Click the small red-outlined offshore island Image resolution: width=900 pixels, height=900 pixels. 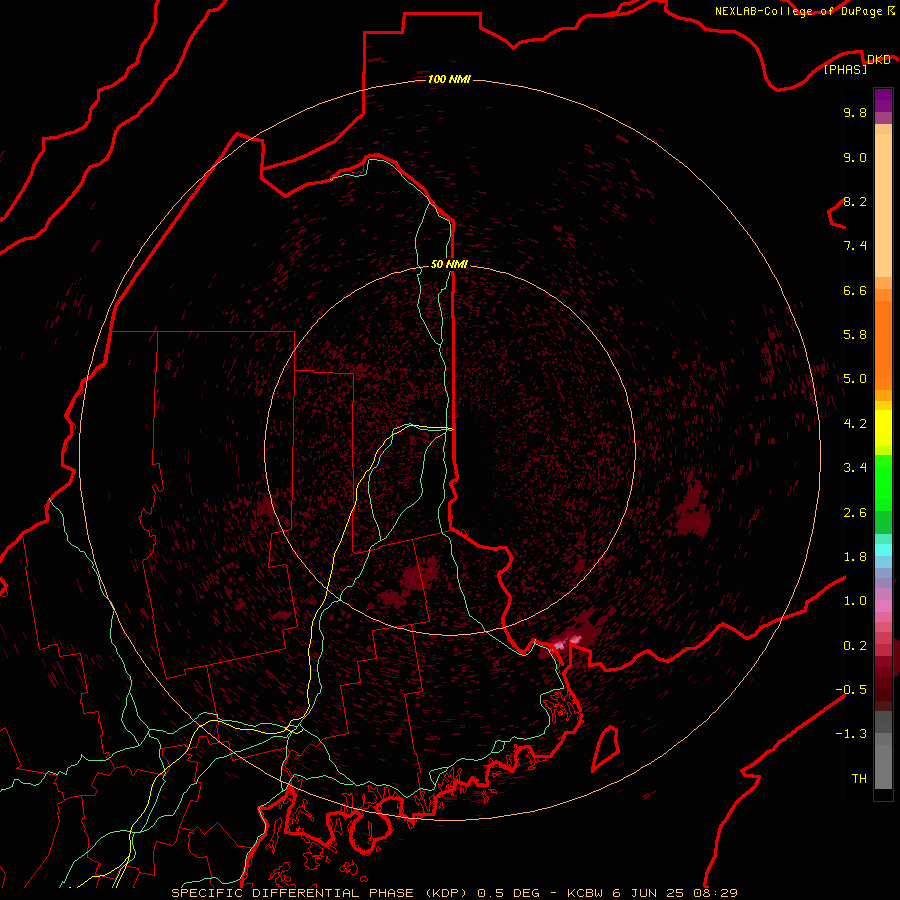pos(606,748)
